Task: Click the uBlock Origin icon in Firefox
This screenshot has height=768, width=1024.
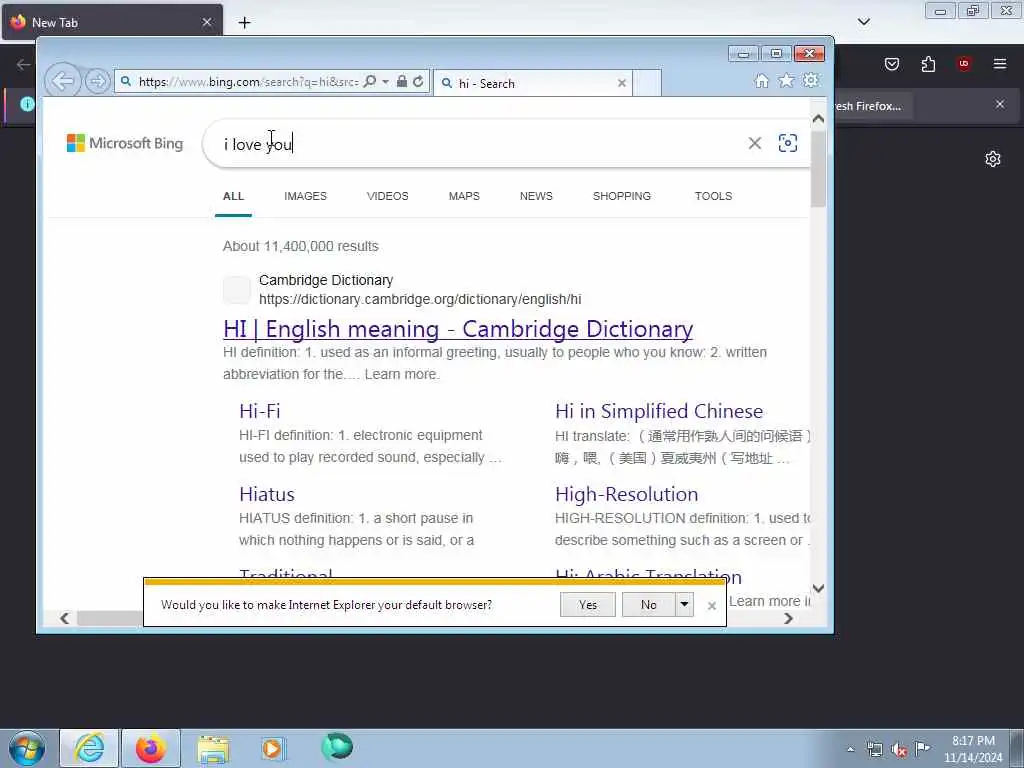Action: point(963,64)
